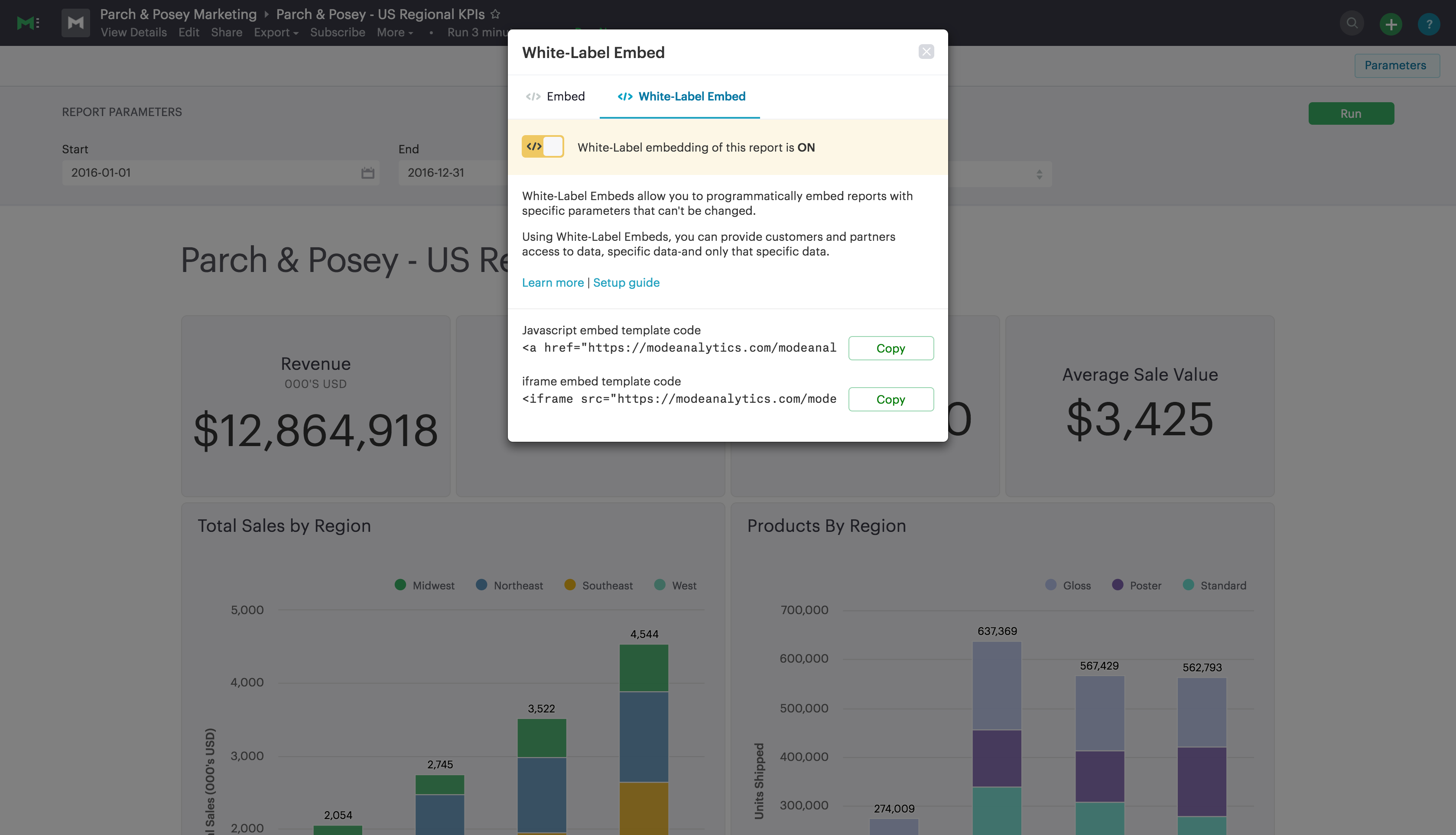The width and height of the screenshot is (1456, 835).
Task: Copy the Javascript embed template code
Action: click(x=891, y=348)
